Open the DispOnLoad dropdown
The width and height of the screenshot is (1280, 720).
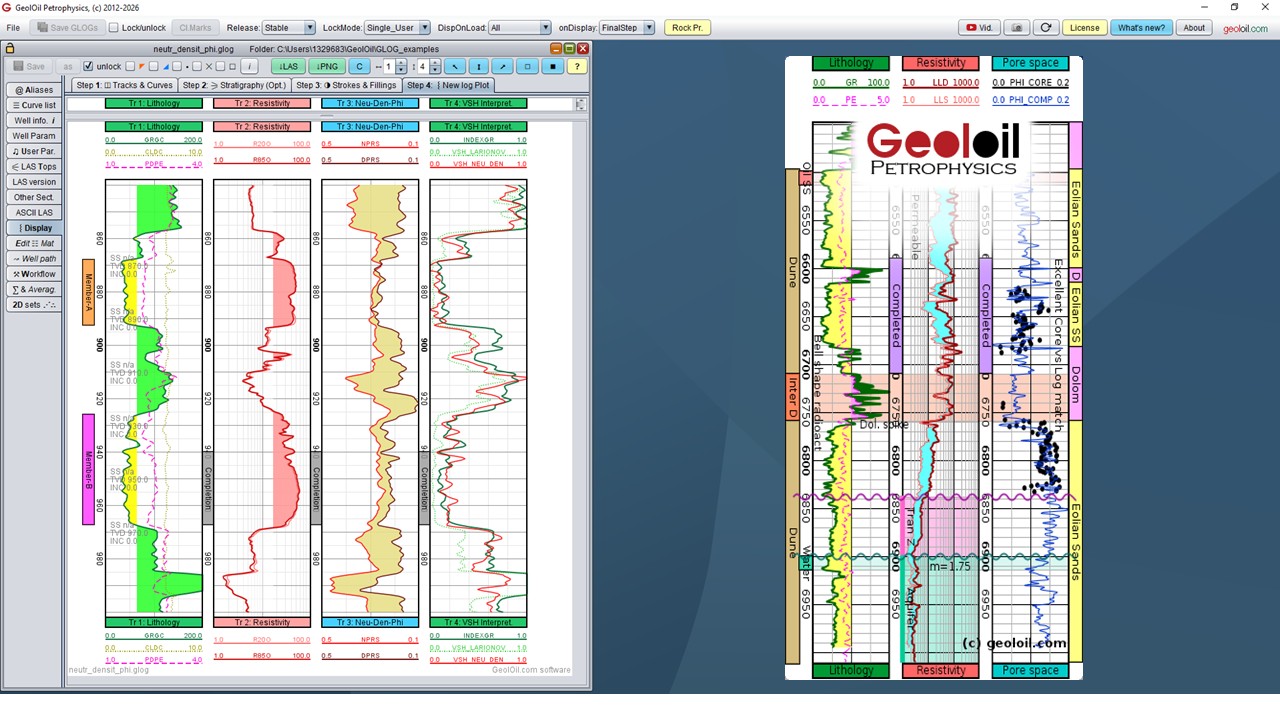point(520,28)
